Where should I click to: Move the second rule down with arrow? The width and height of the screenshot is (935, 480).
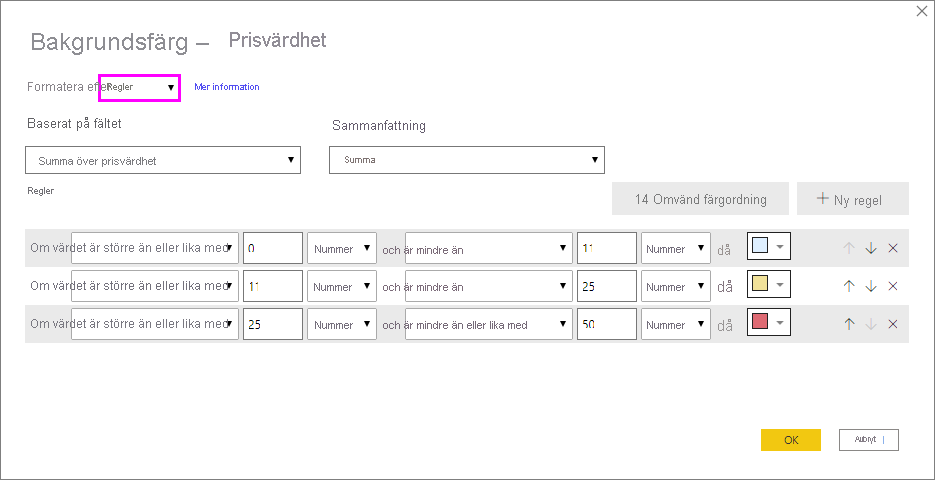(871, 286)
